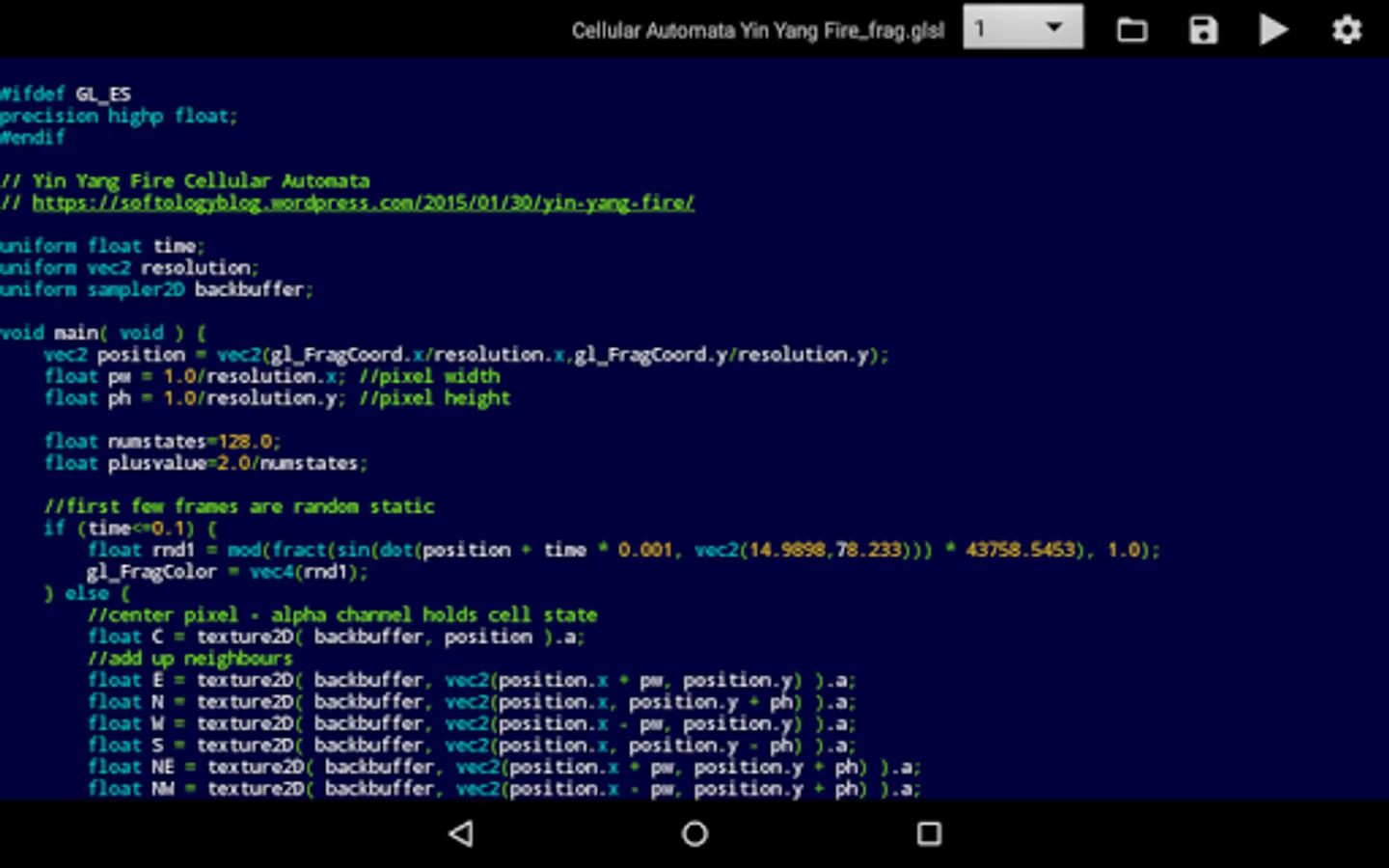Click comment '//first few frames are random static'
Viewport: 1389px width, 868px height.
coord(239,506)
